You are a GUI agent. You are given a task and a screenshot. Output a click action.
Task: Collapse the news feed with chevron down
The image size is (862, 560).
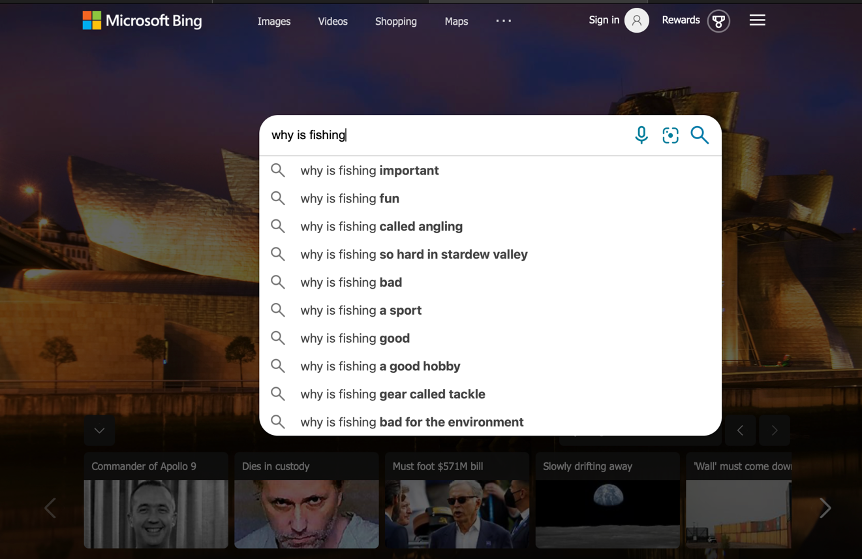pyautogui.click(x=99, y=431)
